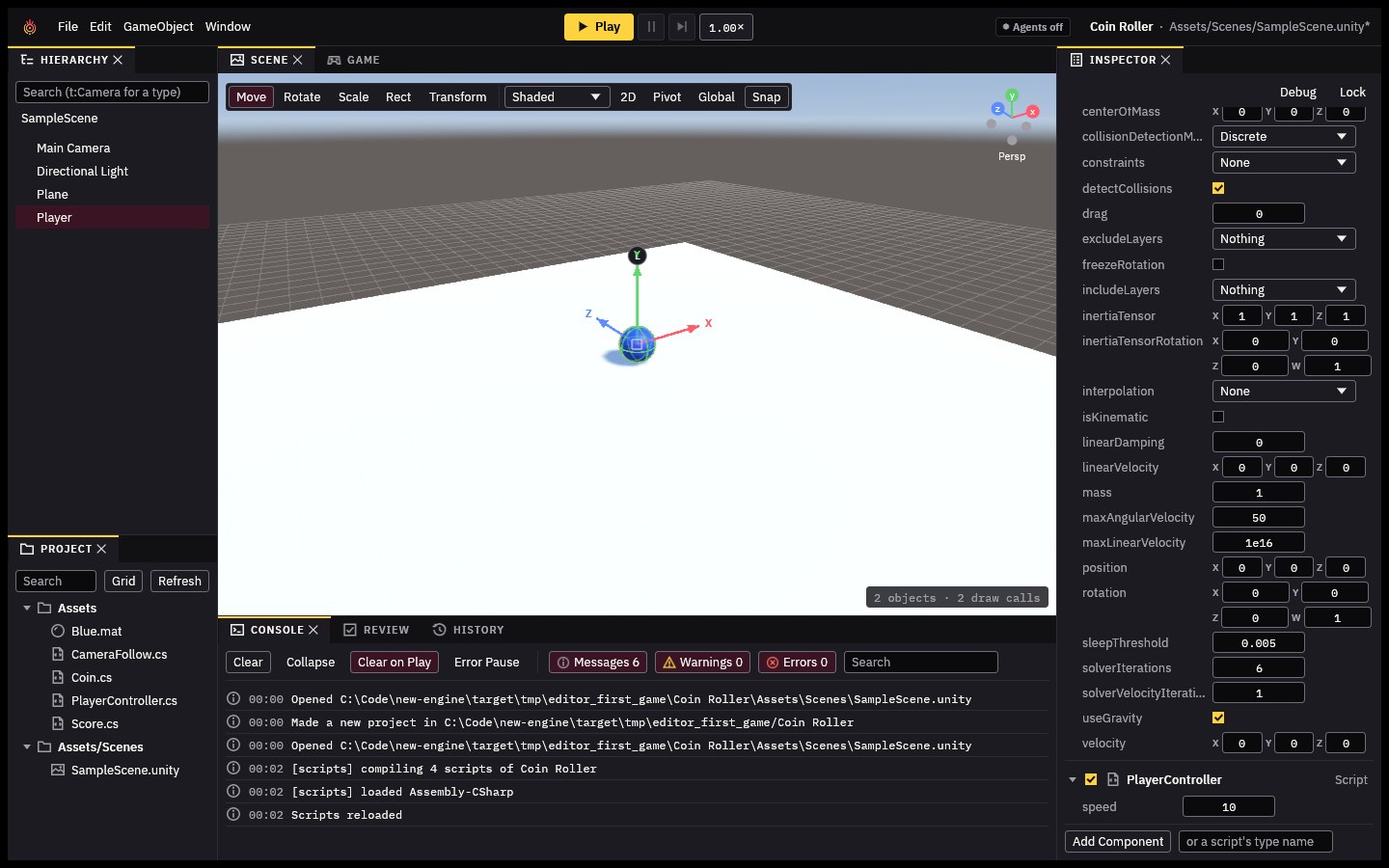Screen dimensions: 1389x868
Task: Click the Refresh button in Project panel
Action: (x=179, y=582)
